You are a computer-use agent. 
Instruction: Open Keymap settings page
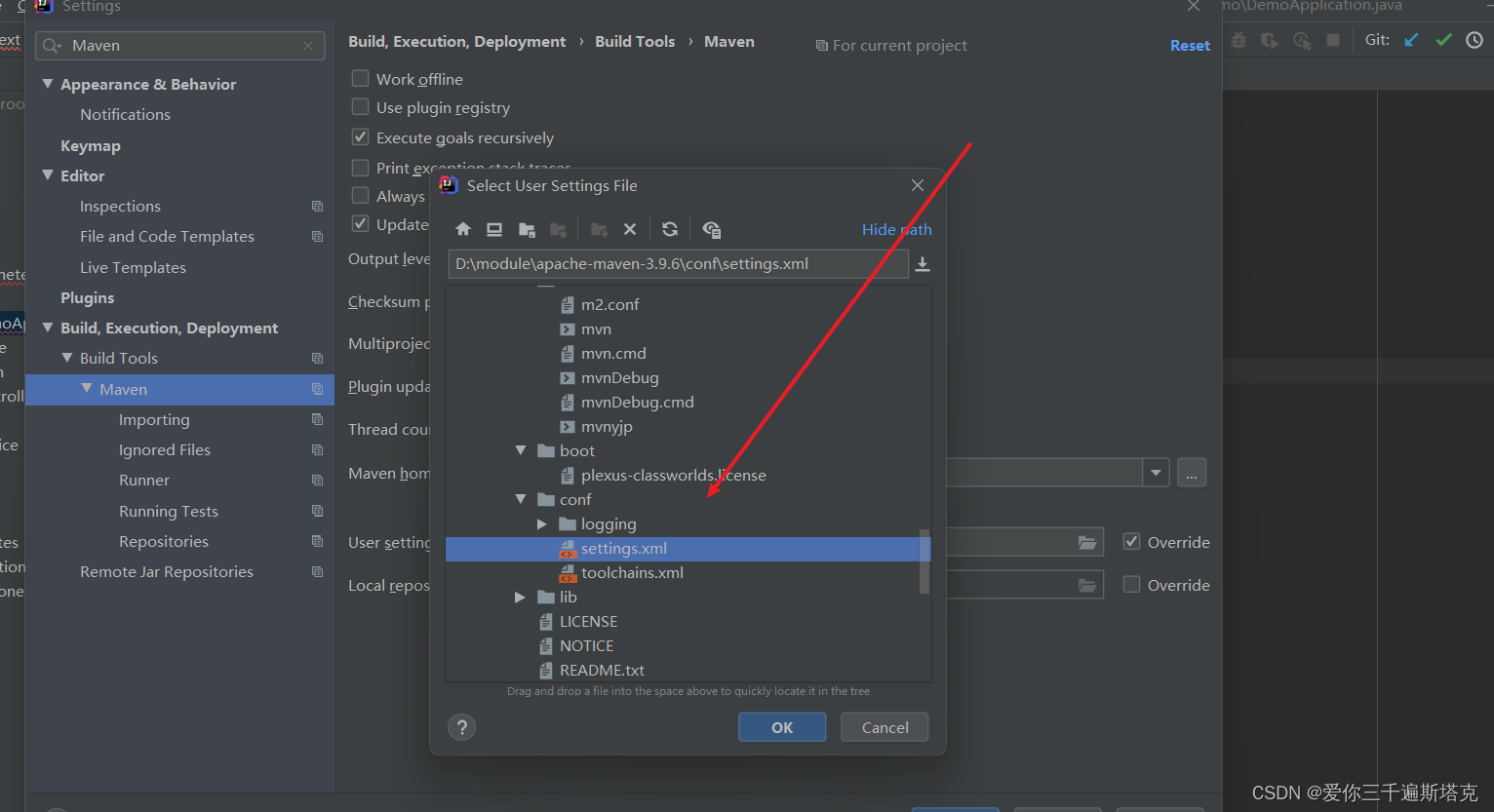[91, 145]
